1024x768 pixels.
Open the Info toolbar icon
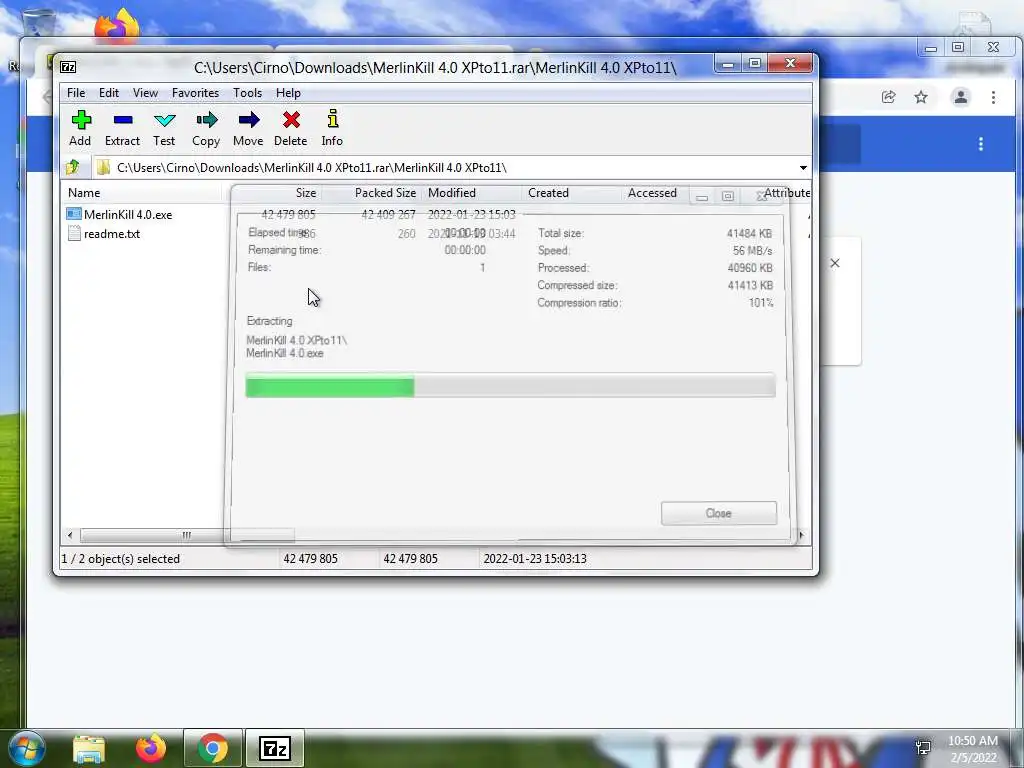click(332, 119)
